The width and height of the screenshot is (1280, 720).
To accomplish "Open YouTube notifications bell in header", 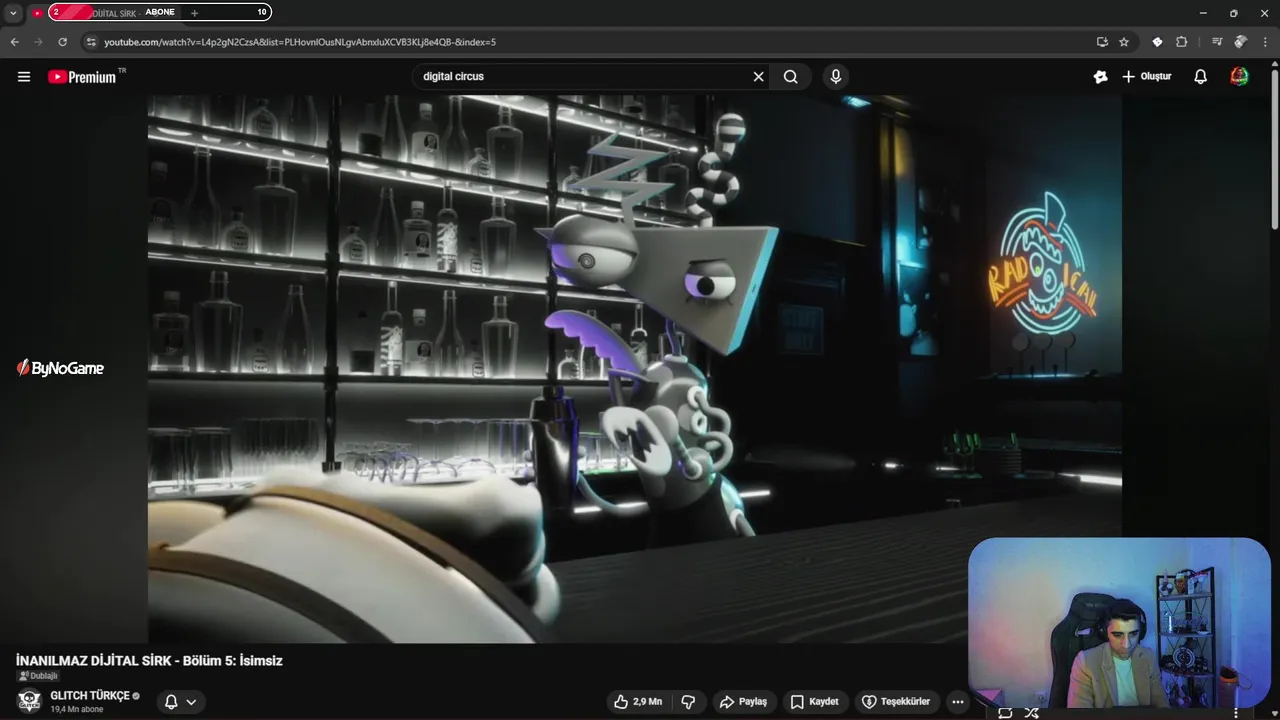I will click(1201, 77).
